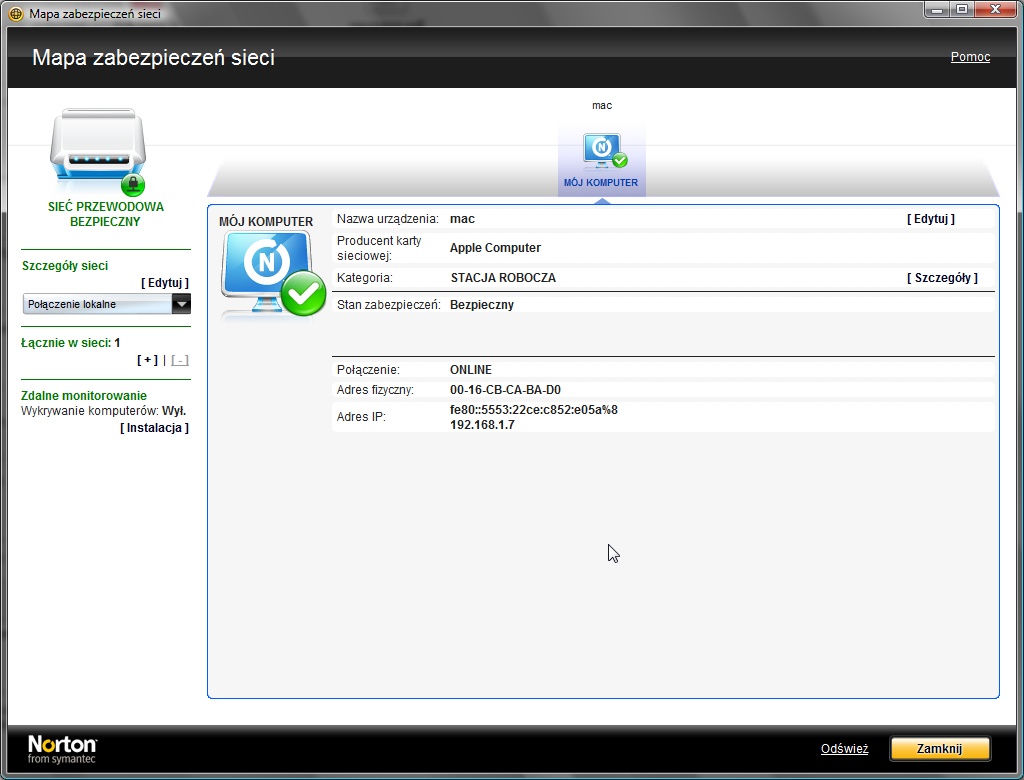Screen dimensions: 1024x780
Task: Click the IP address 192.168.1.7
Action: (483, 425)
